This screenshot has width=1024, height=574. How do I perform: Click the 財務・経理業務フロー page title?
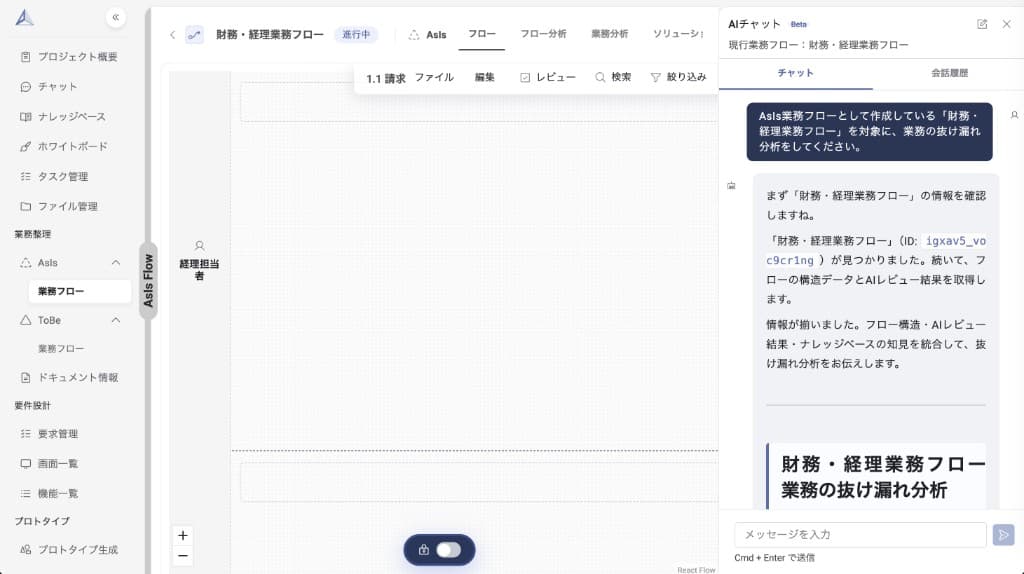[270, 35]
